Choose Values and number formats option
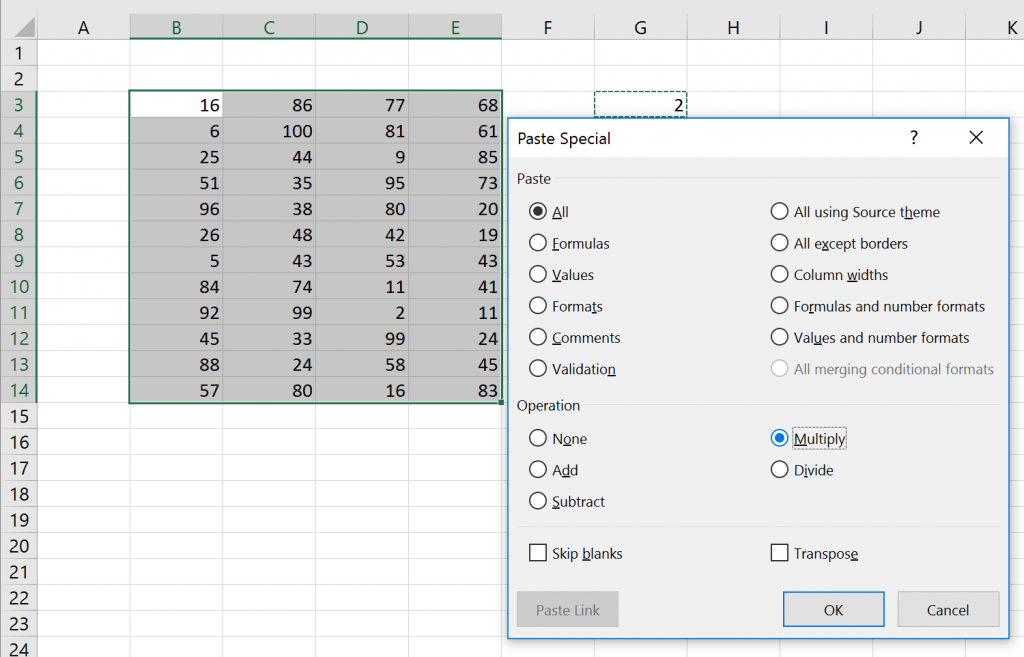This screenshot has width=1024, height=657. pyautogui.click(x=779, y=338)
